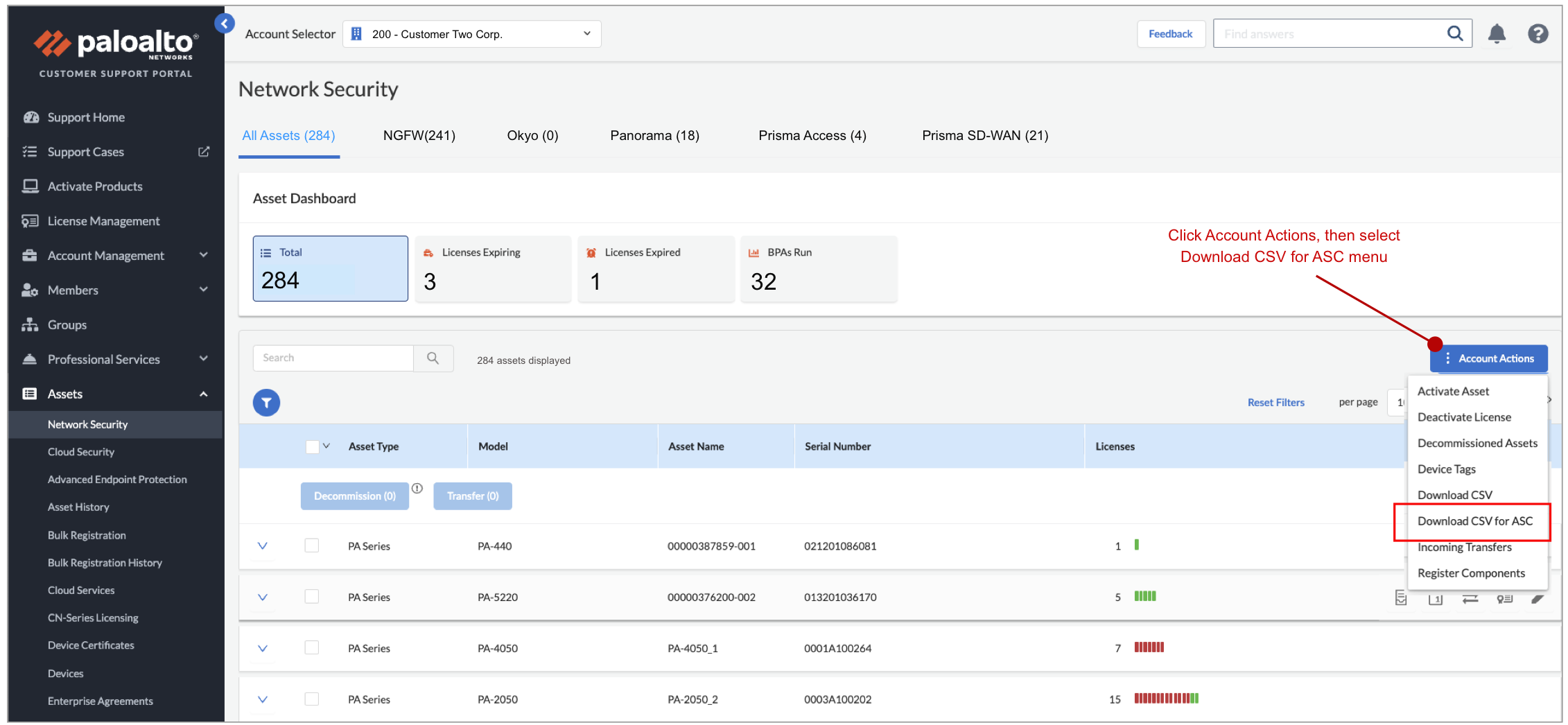Toggle the select-all checkbox in table header

click(312, 446)
